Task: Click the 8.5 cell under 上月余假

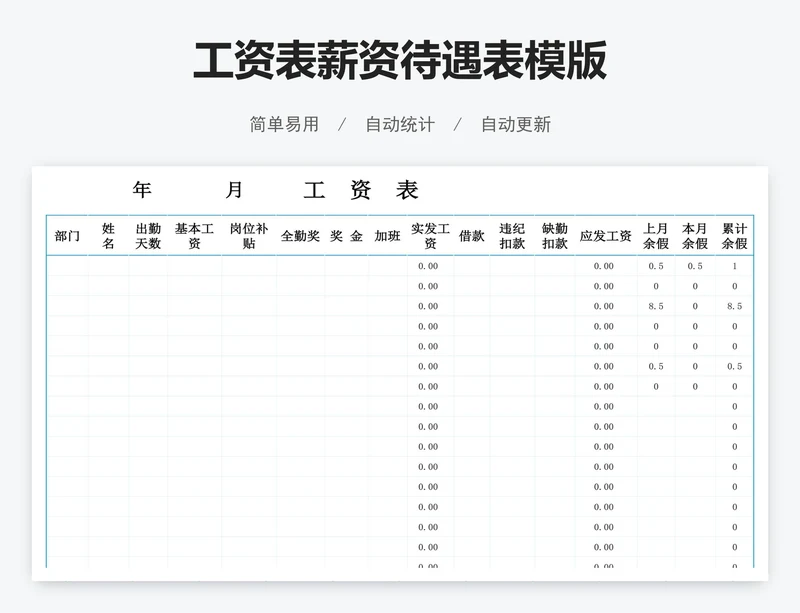Action: tap(656, 306)
